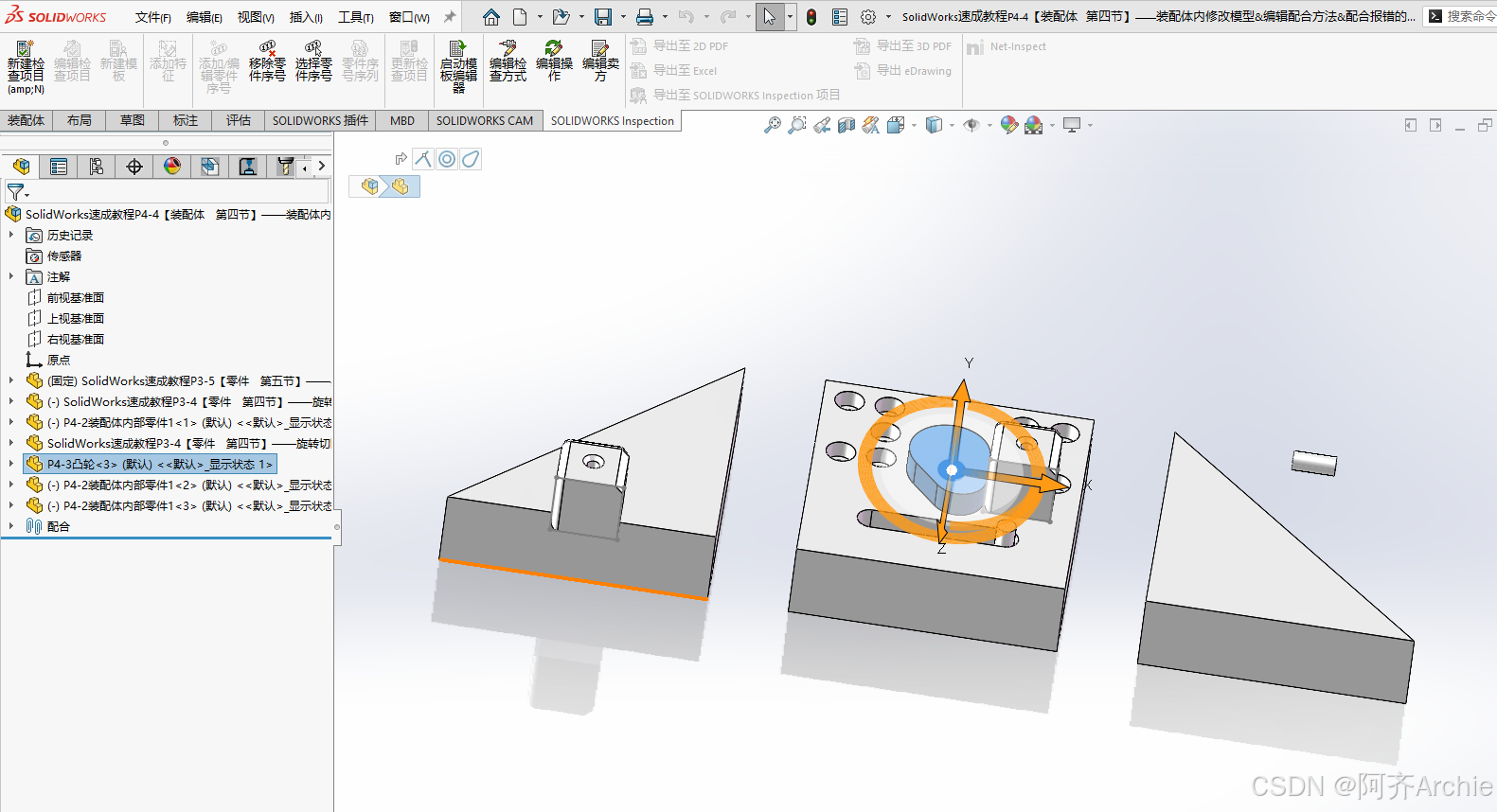
Task: Click the Rebuild traffic light icon
Action: (x=811, y=17)
